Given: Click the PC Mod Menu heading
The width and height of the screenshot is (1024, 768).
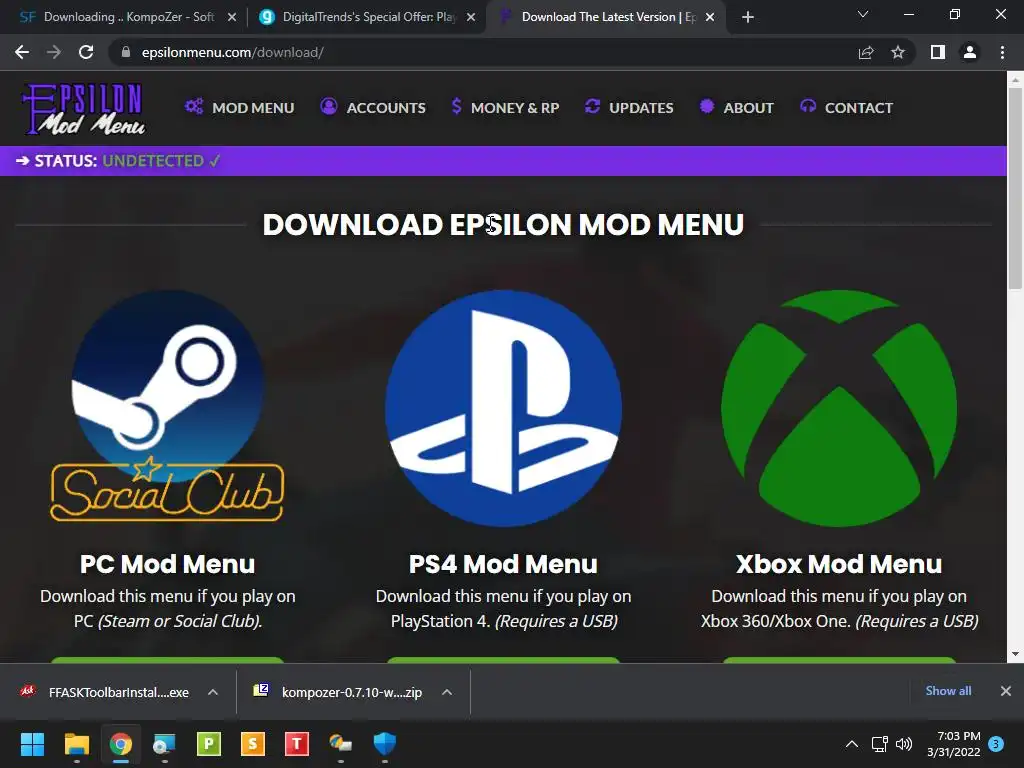Looking at the screenshot, I should click(167, 564).
